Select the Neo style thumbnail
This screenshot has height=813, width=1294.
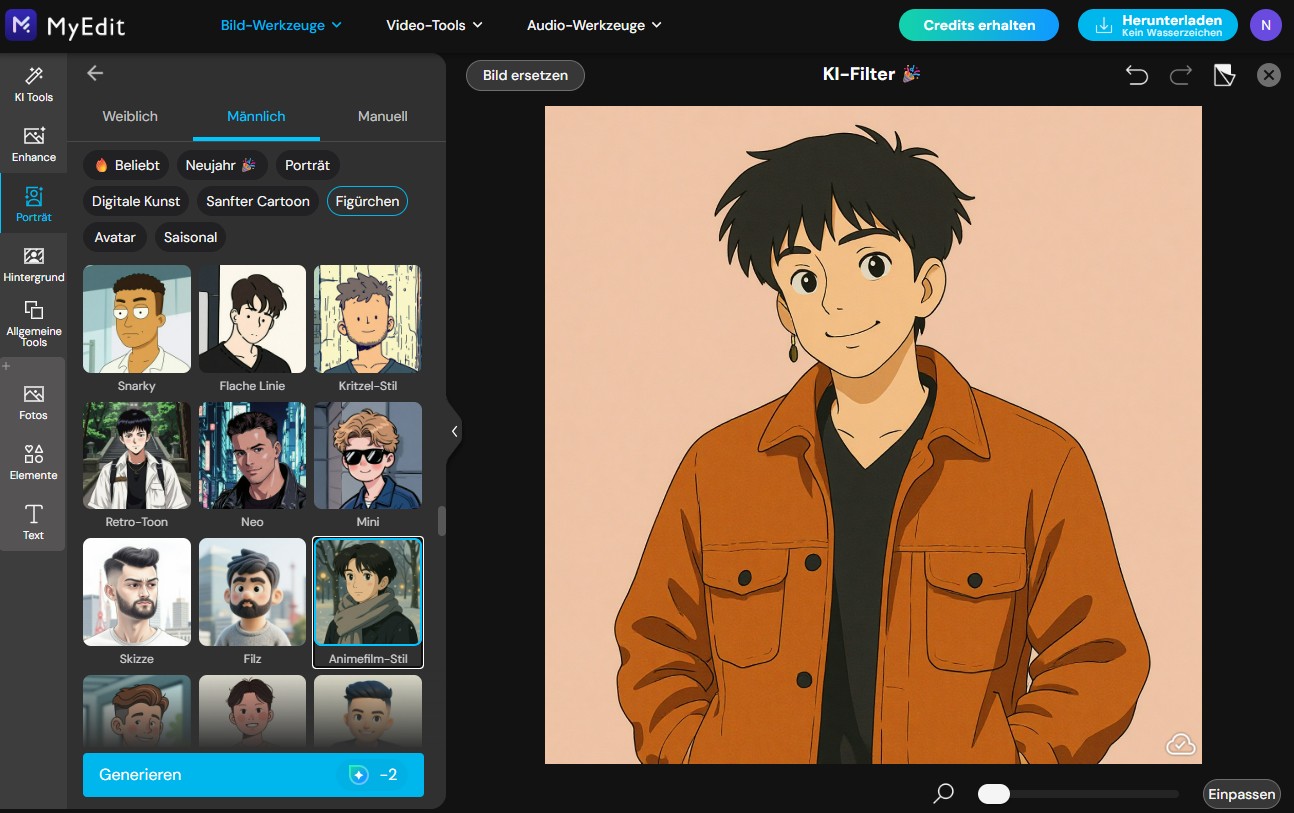251,455
